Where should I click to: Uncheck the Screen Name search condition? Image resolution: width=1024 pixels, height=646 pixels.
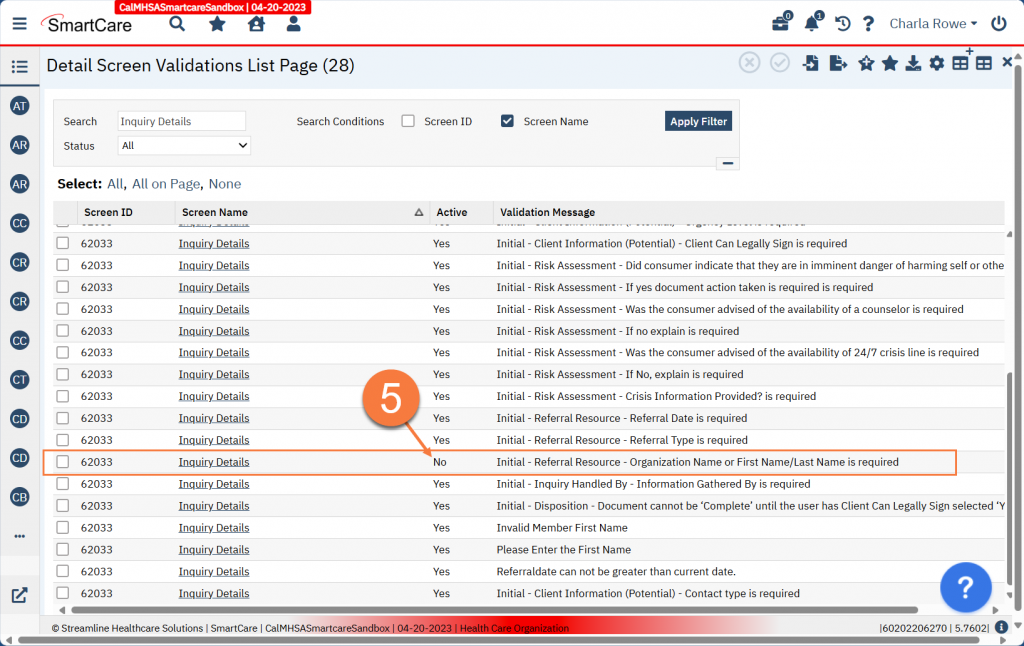click(x=507, y=121)
